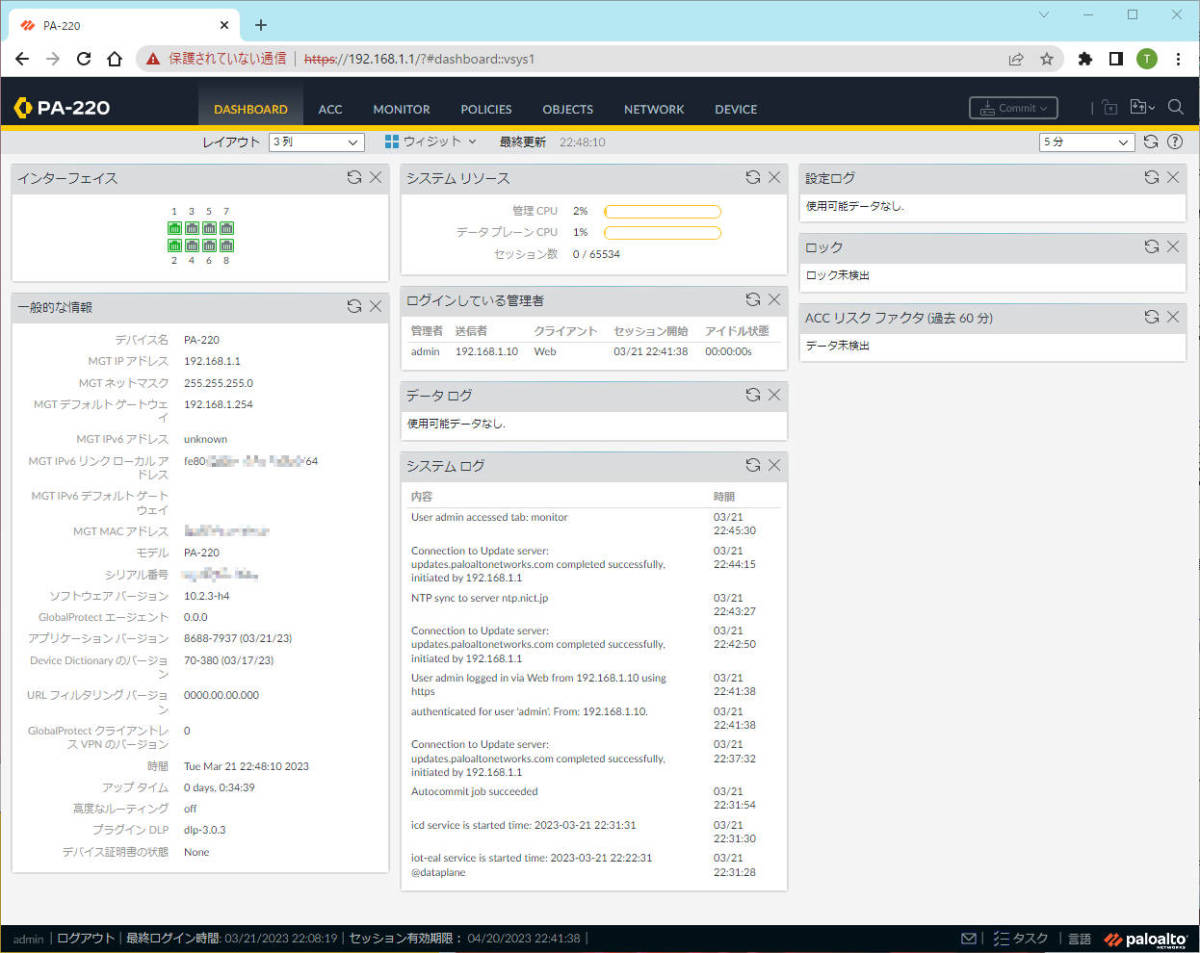
Task: Refresh the ロック widget
Action: (x=1152, y=246)
